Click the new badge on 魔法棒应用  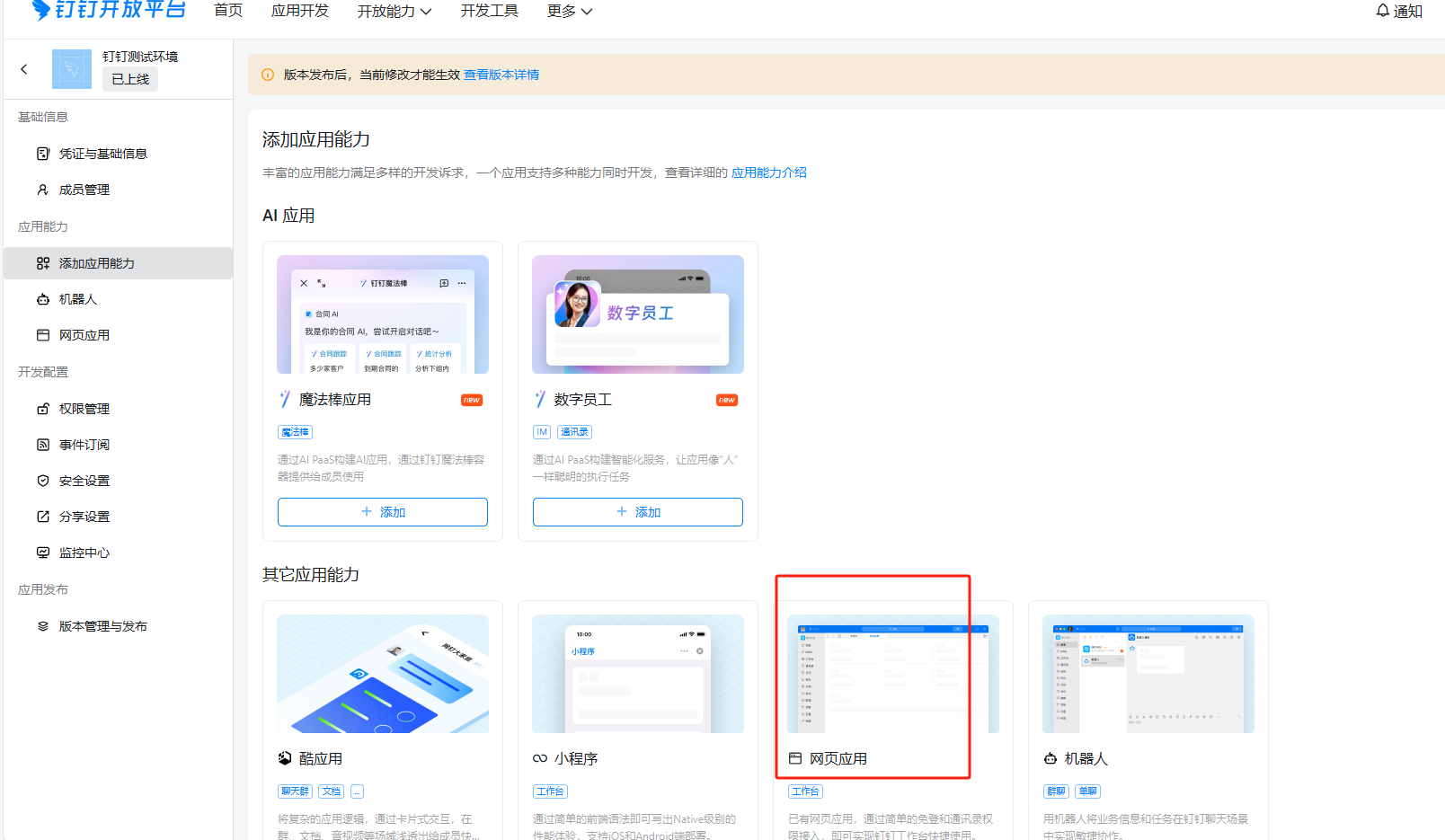click(472, 400)
